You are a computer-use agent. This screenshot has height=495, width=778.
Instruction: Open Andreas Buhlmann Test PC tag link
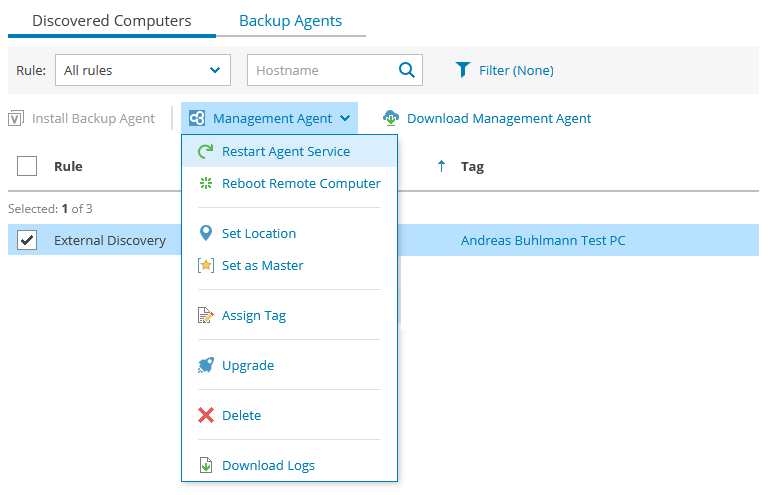[543, 240]
